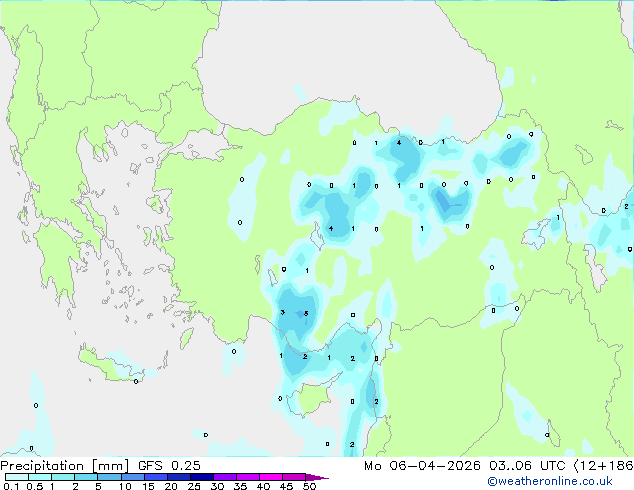The width and height of the screenshot is (634, 490).
Task: Select the 15–20 mm legend swatch
Action: pos(156,477)
